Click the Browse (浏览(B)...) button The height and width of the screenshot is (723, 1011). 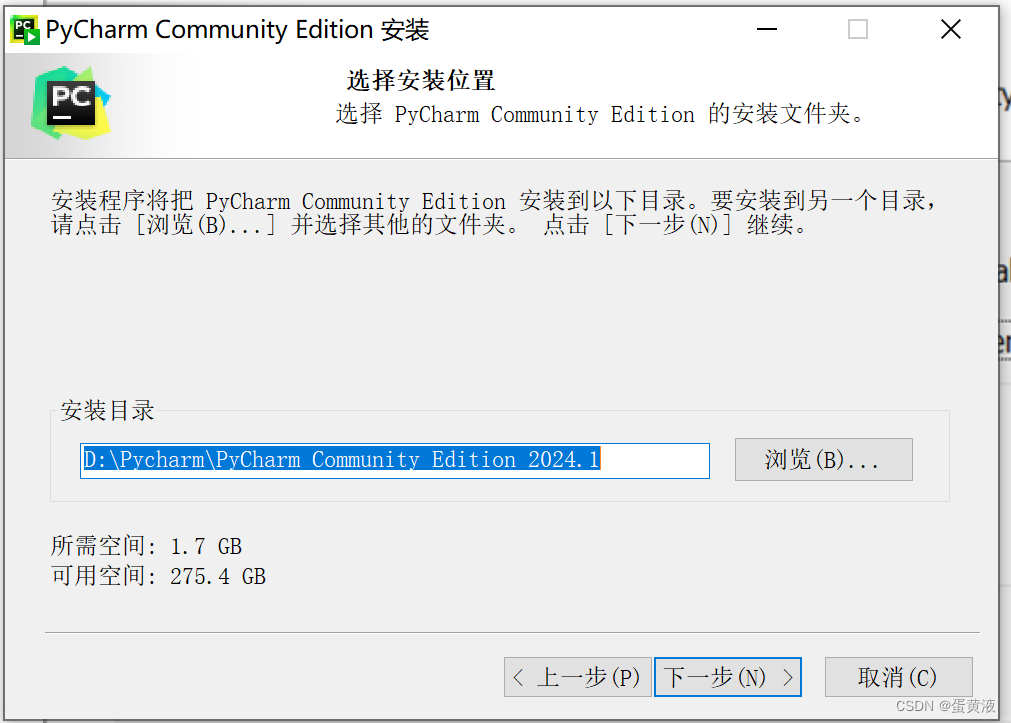tap(823, 459)
